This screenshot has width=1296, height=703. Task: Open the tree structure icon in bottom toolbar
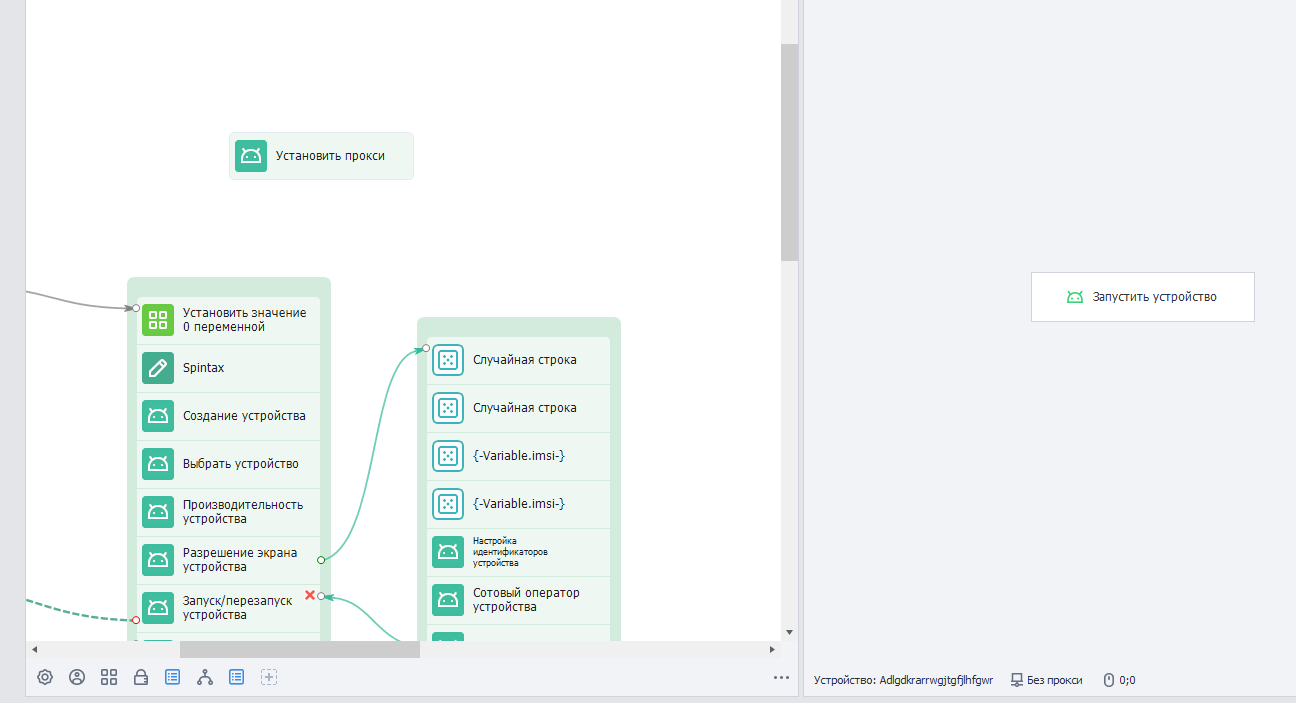[205, 677]
